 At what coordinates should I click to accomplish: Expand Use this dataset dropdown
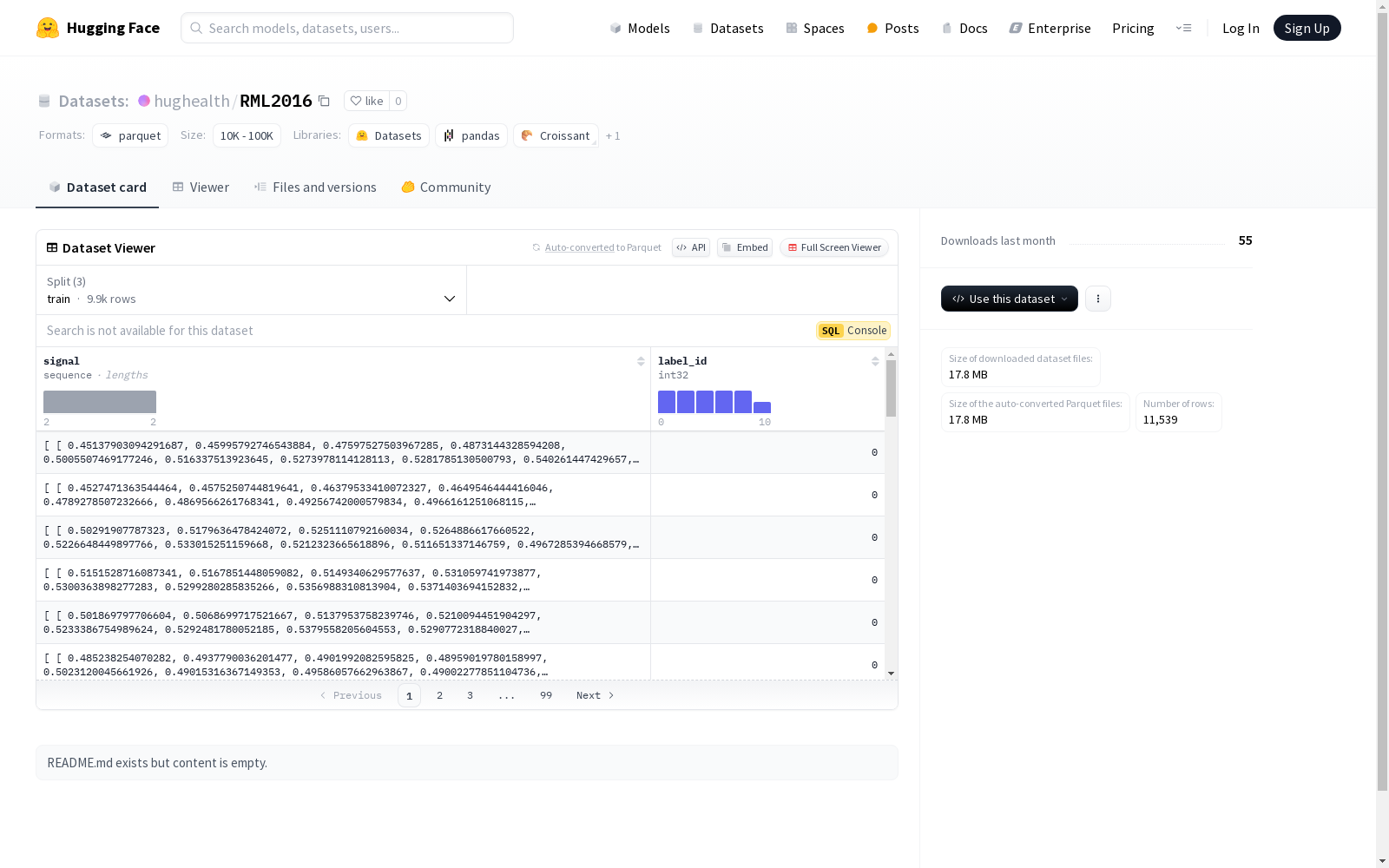pyautogui.click(x=1010, y=299)
